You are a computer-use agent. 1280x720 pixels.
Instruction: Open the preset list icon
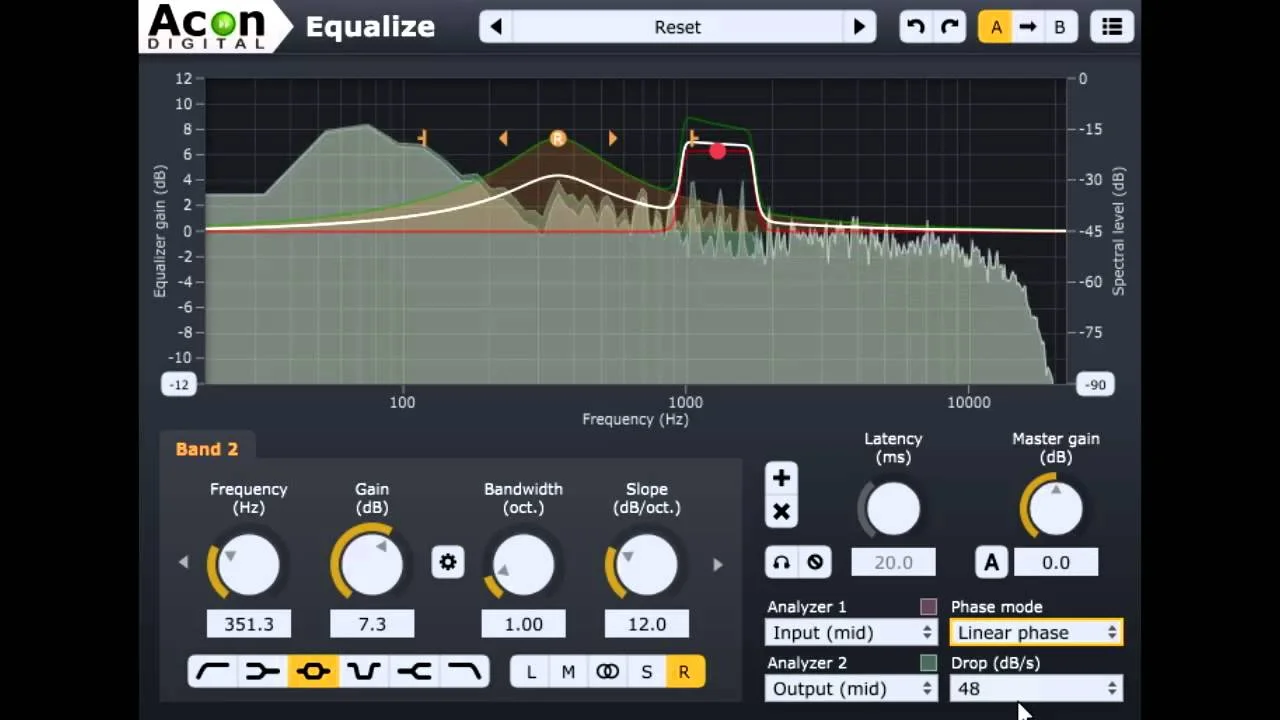(1112, 27)
